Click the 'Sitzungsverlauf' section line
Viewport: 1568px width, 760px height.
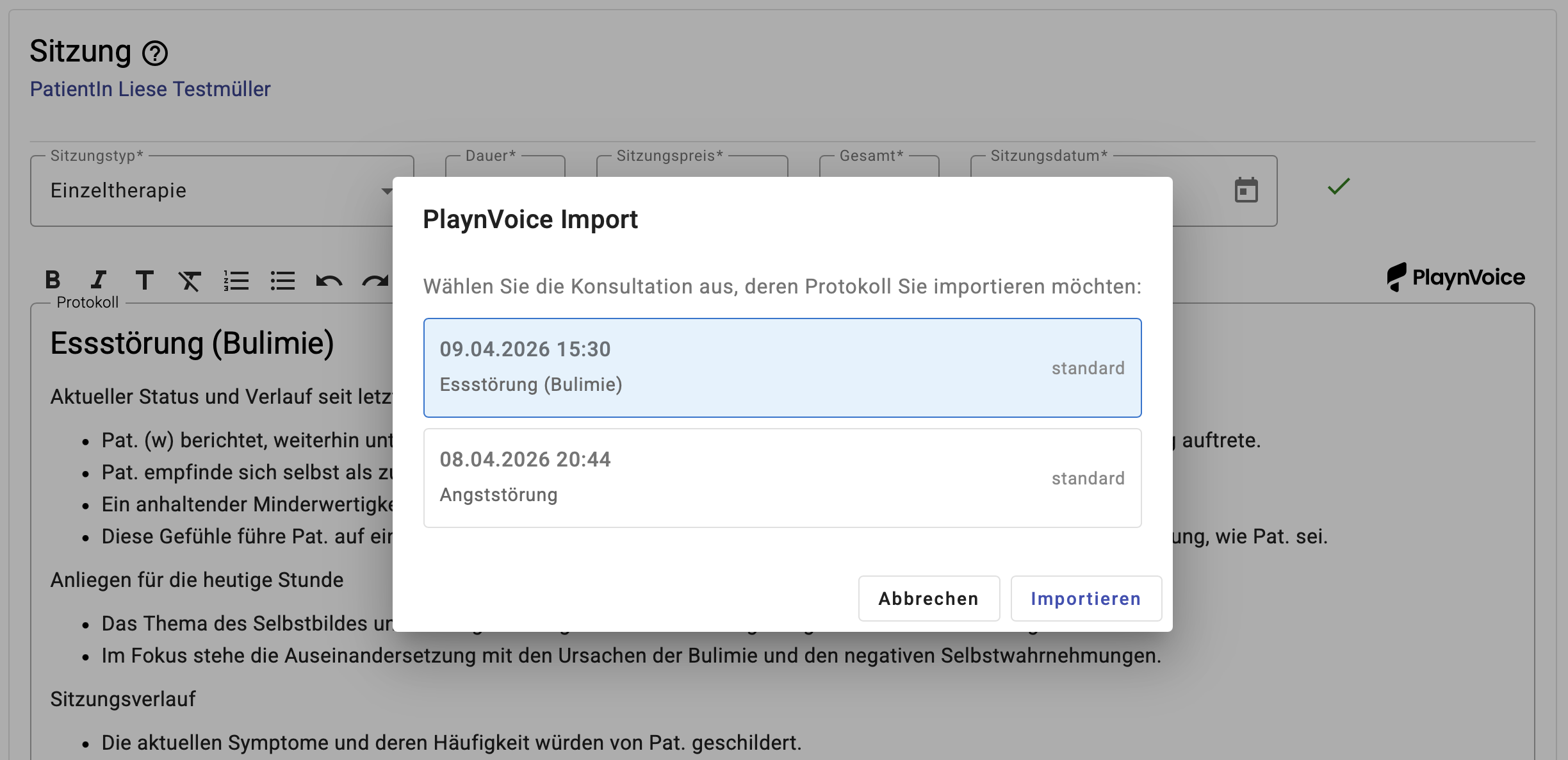coord(123,699)
